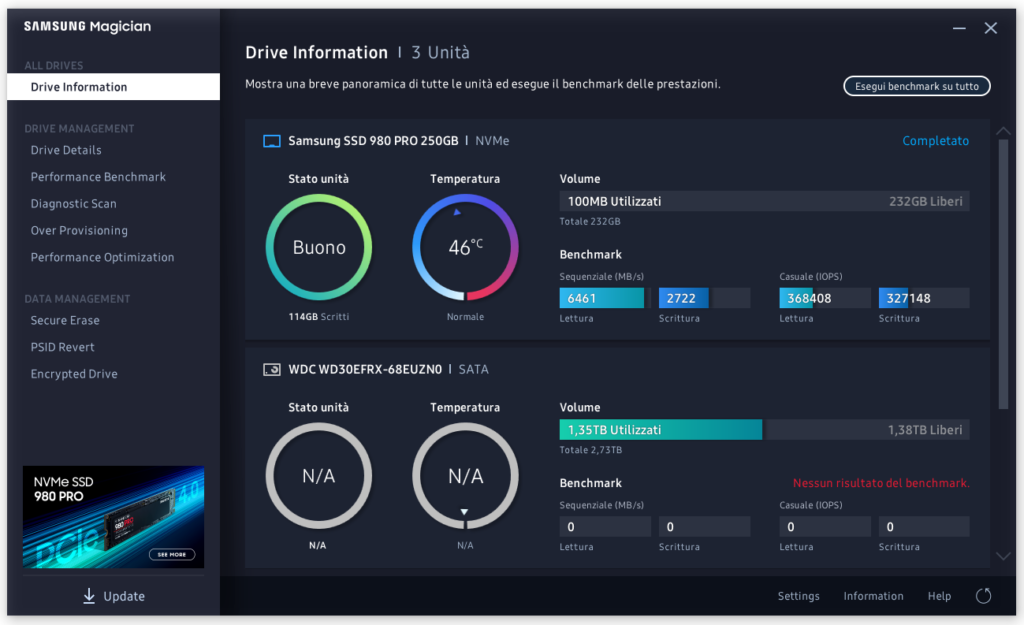Click sequential write value 2722

pos(704,298)
